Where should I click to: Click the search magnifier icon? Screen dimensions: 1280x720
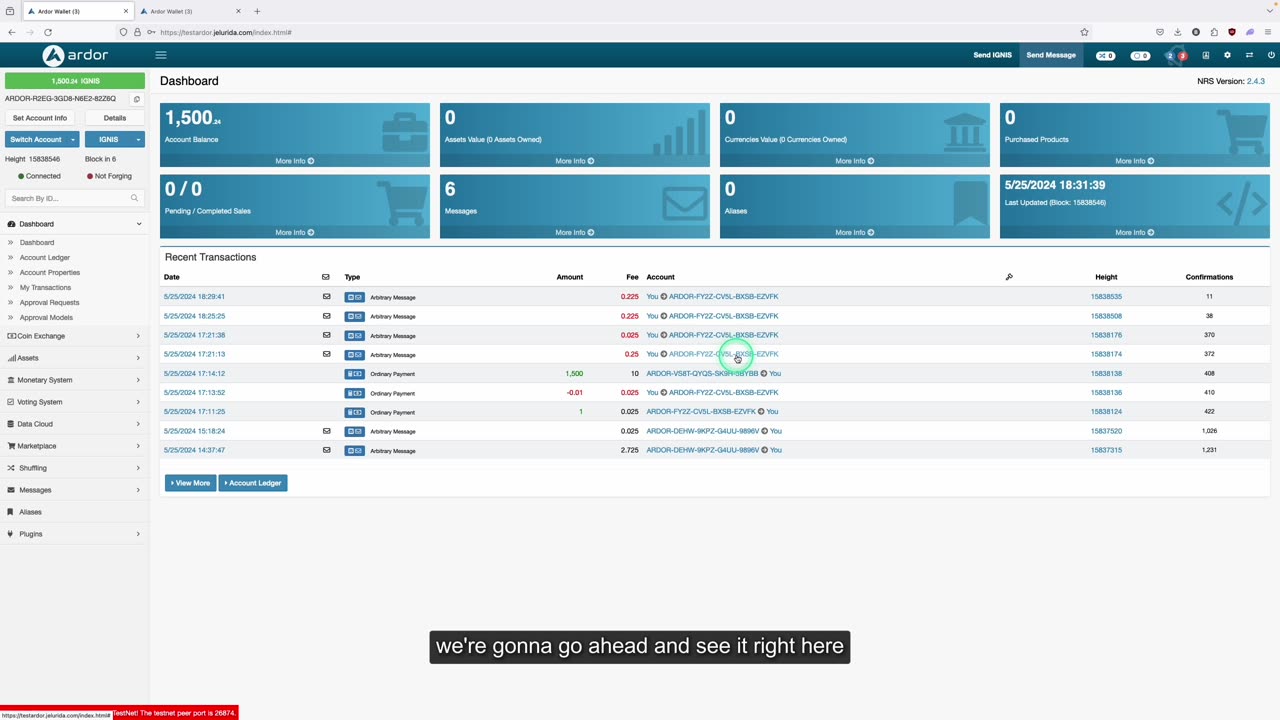[134, 198]
